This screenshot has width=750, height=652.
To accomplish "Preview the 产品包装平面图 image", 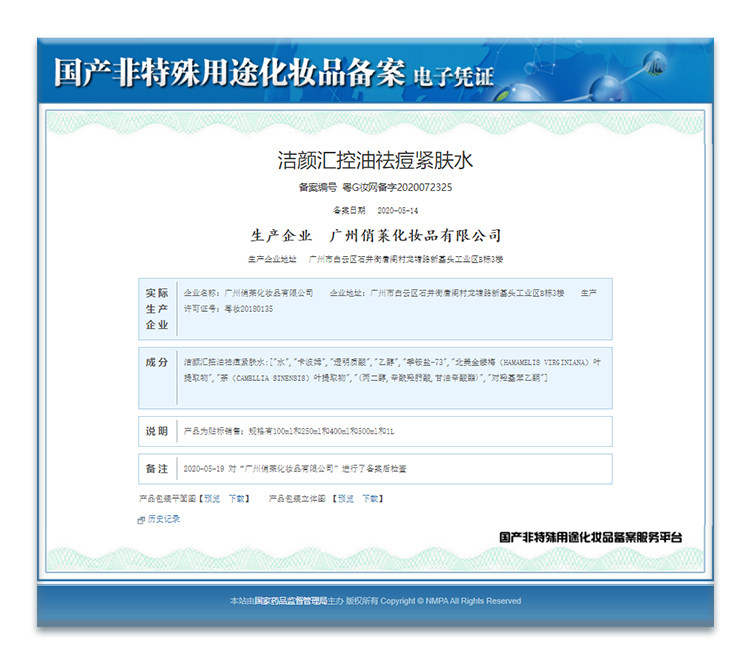I will pos(212,498).
